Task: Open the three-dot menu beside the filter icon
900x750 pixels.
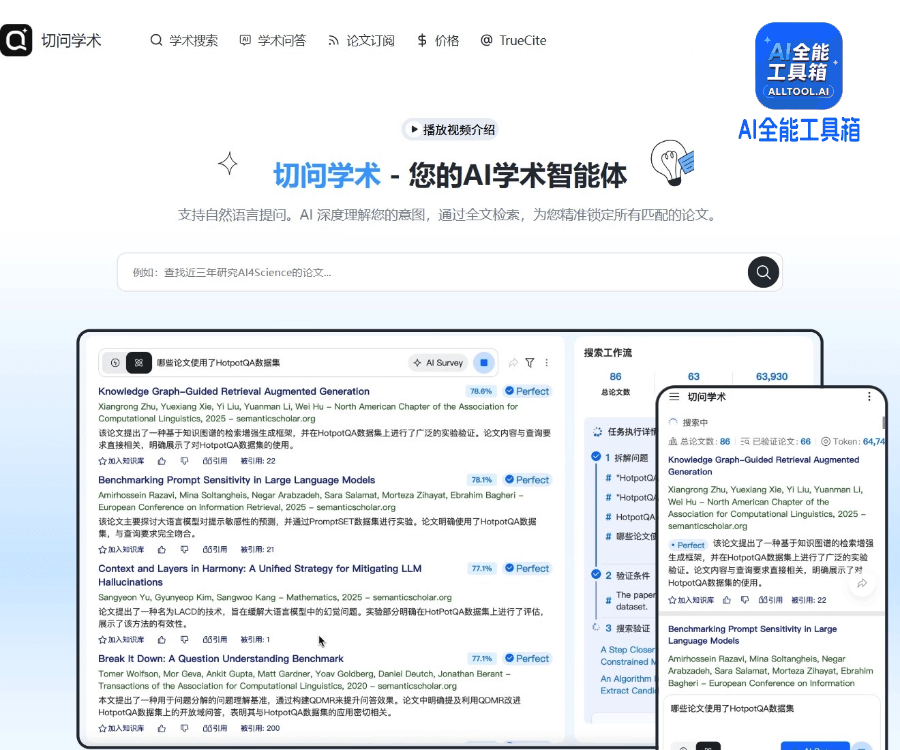Action: (546, 363)
